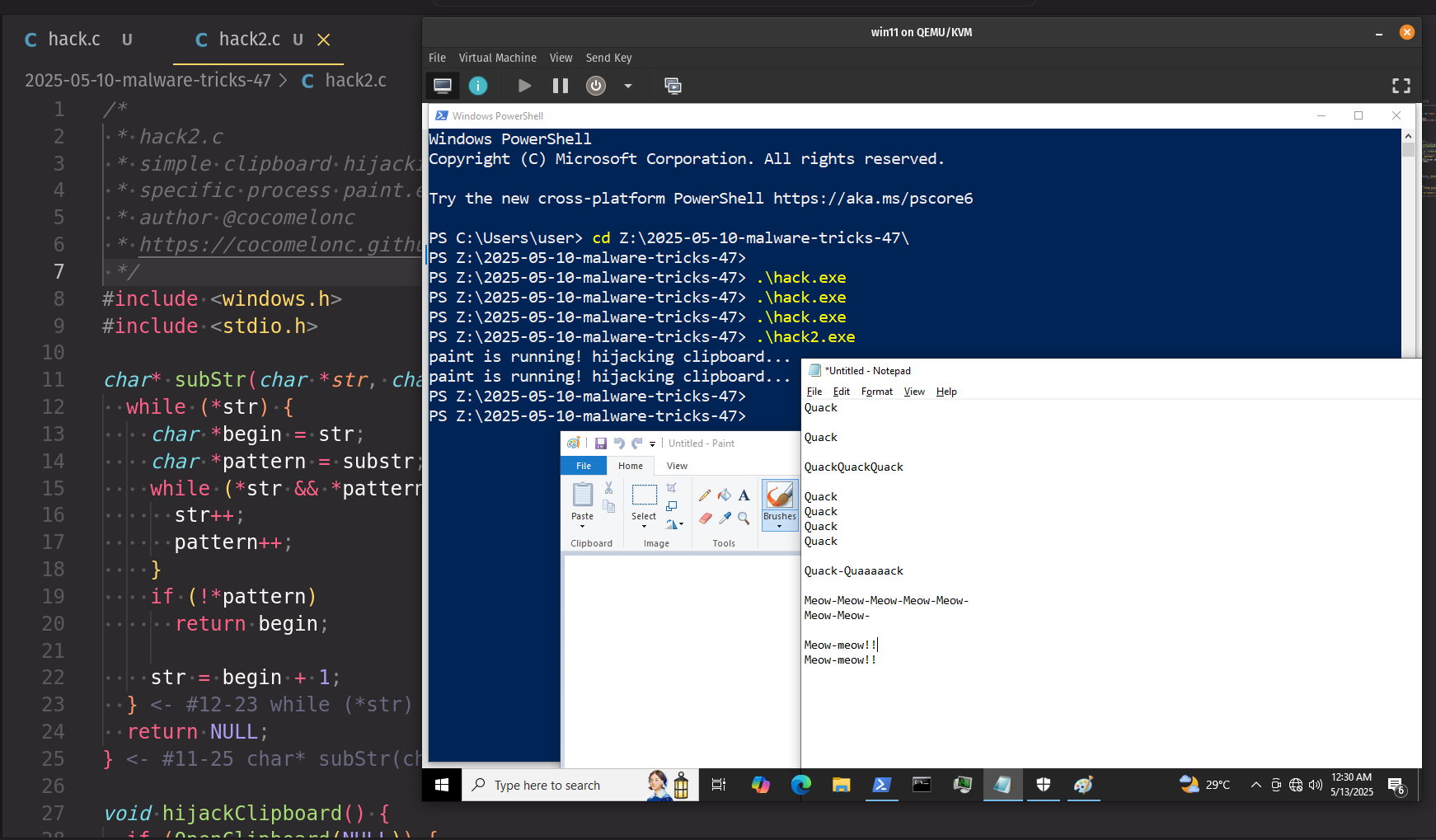Select the Text tool in Paint
Image resolution: width=1436 pixels, height=840 pixels.
tap(744, 495)
